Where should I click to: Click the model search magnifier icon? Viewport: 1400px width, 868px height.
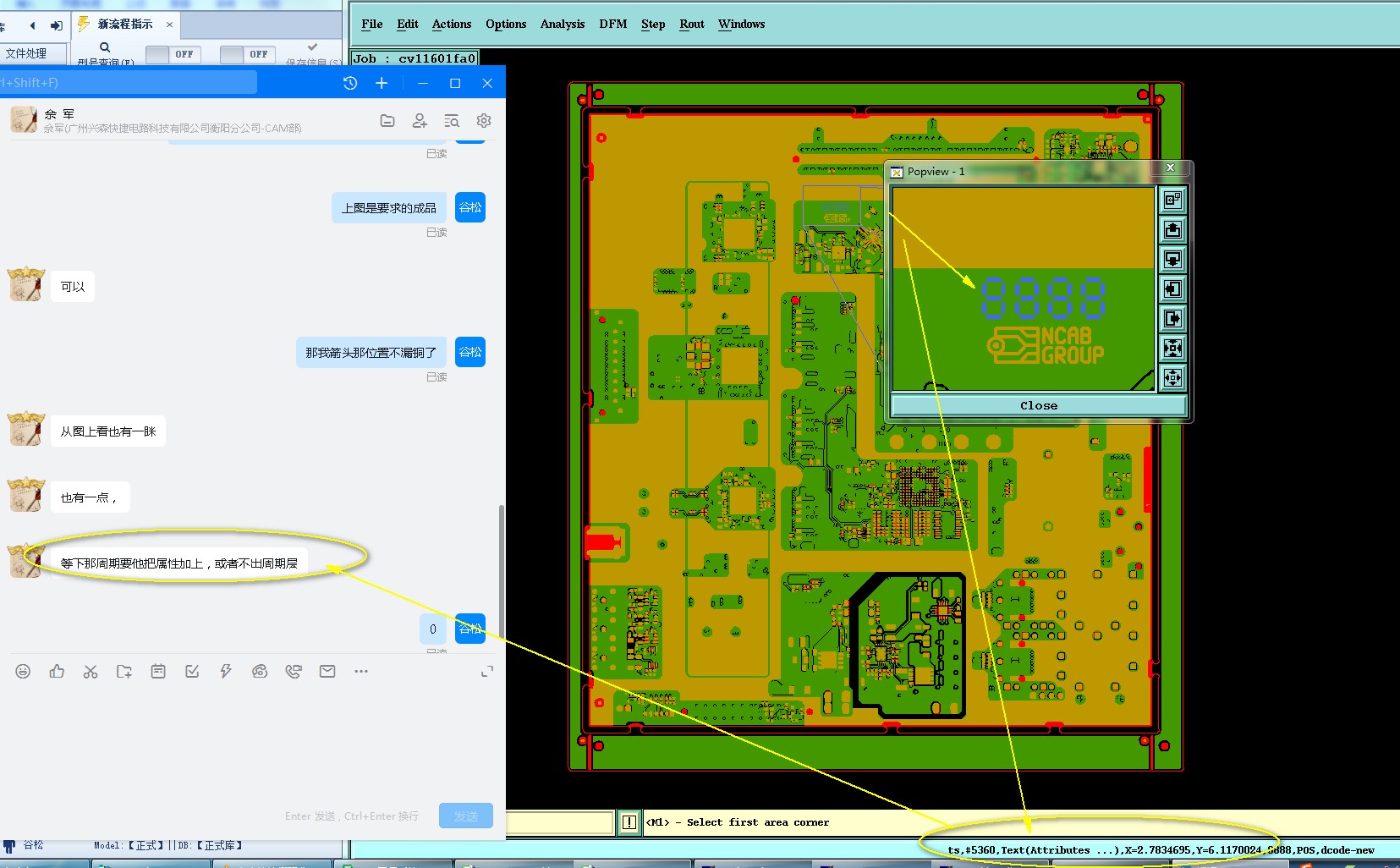click(105, 47)
